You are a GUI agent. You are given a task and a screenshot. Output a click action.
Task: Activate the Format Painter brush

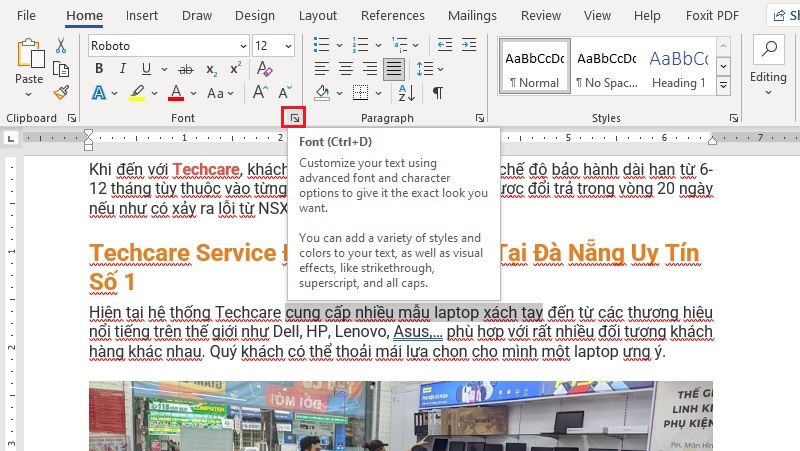coord(61,93)
